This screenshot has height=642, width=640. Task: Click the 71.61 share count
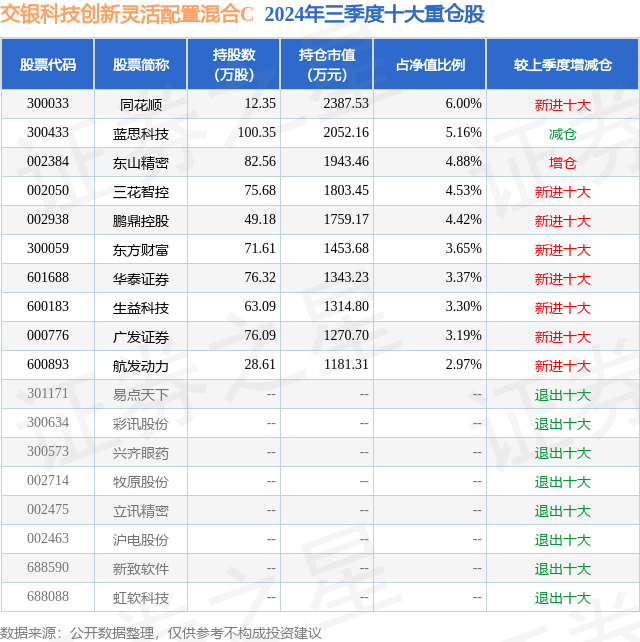(x=260, y=249)
